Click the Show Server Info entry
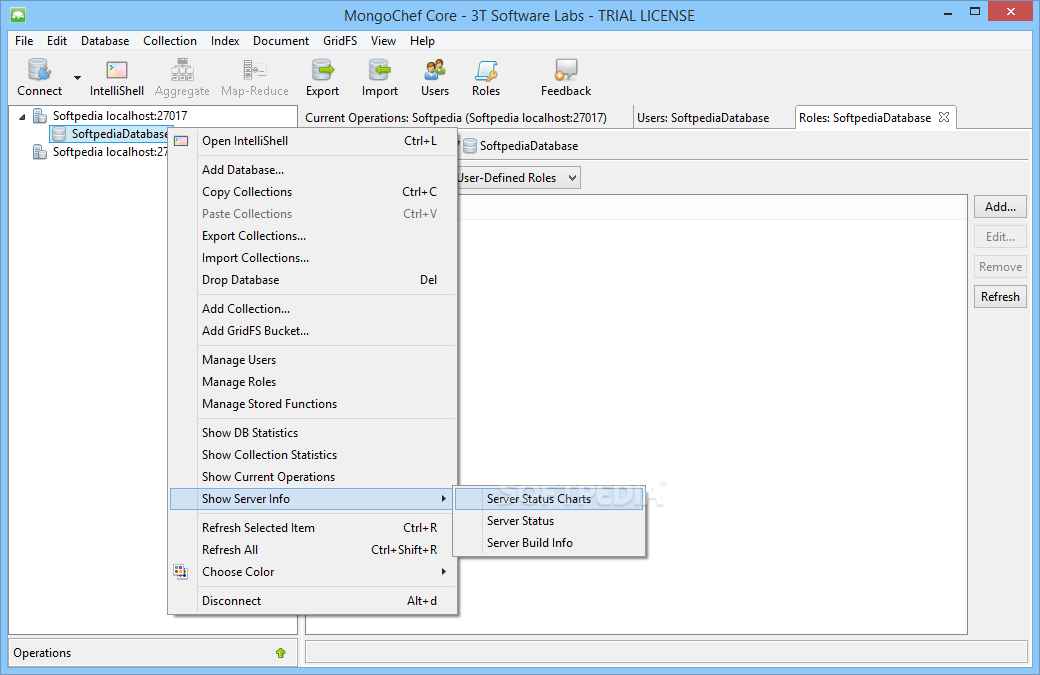 [x=313, y=499]
